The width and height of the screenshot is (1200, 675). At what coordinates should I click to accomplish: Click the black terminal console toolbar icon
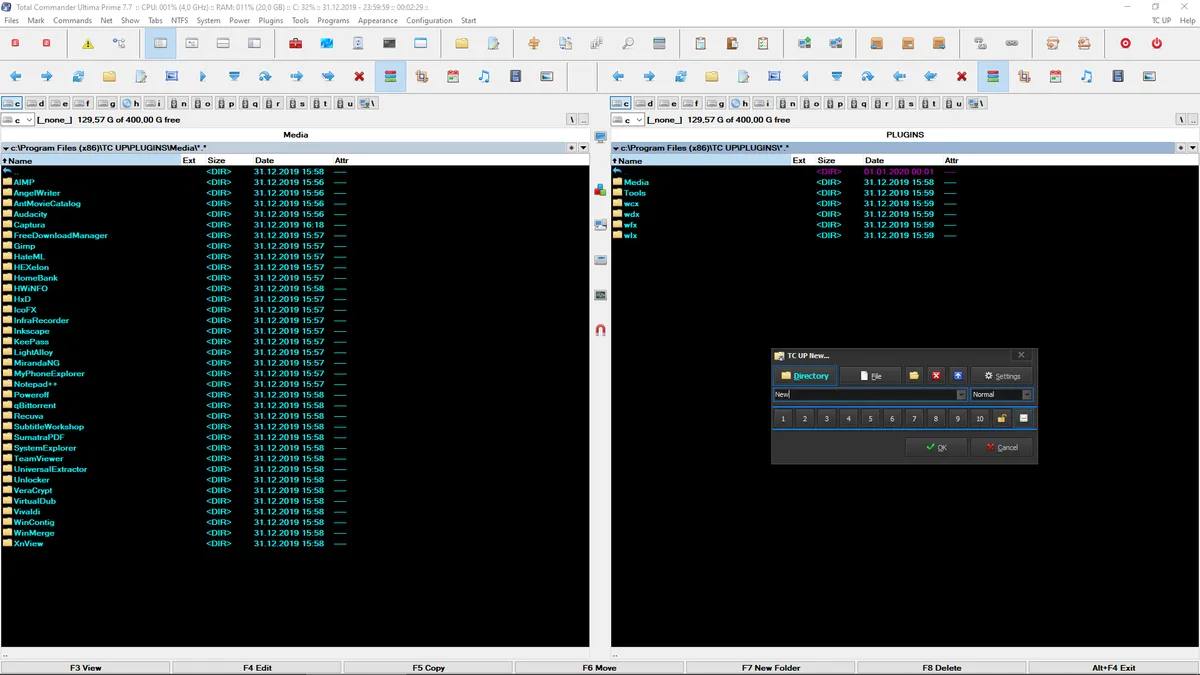(389, 44)
